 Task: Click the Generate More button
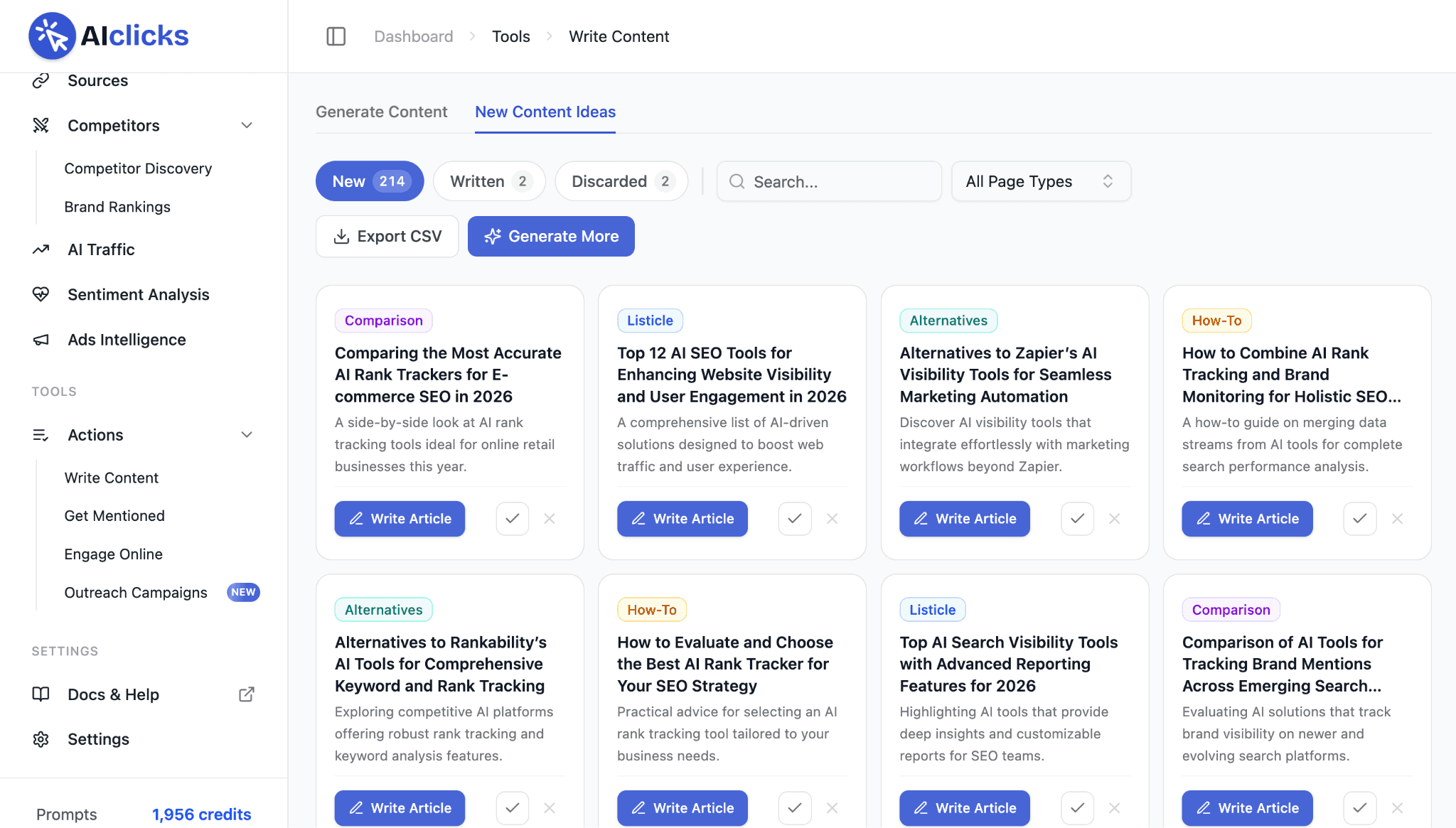coord(551,236)
